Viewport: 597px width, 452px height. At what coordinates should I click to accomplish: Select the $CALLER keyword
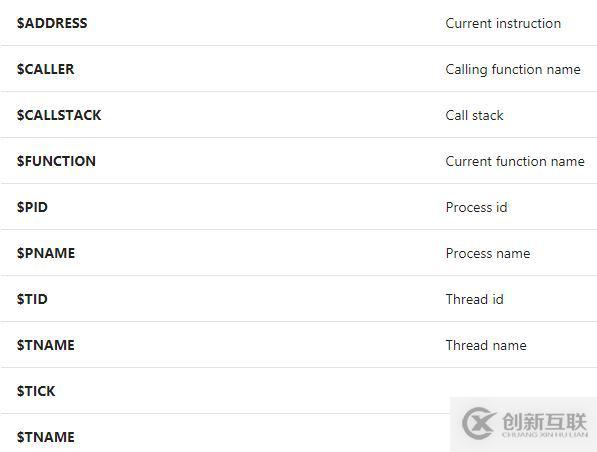[46, 69]
